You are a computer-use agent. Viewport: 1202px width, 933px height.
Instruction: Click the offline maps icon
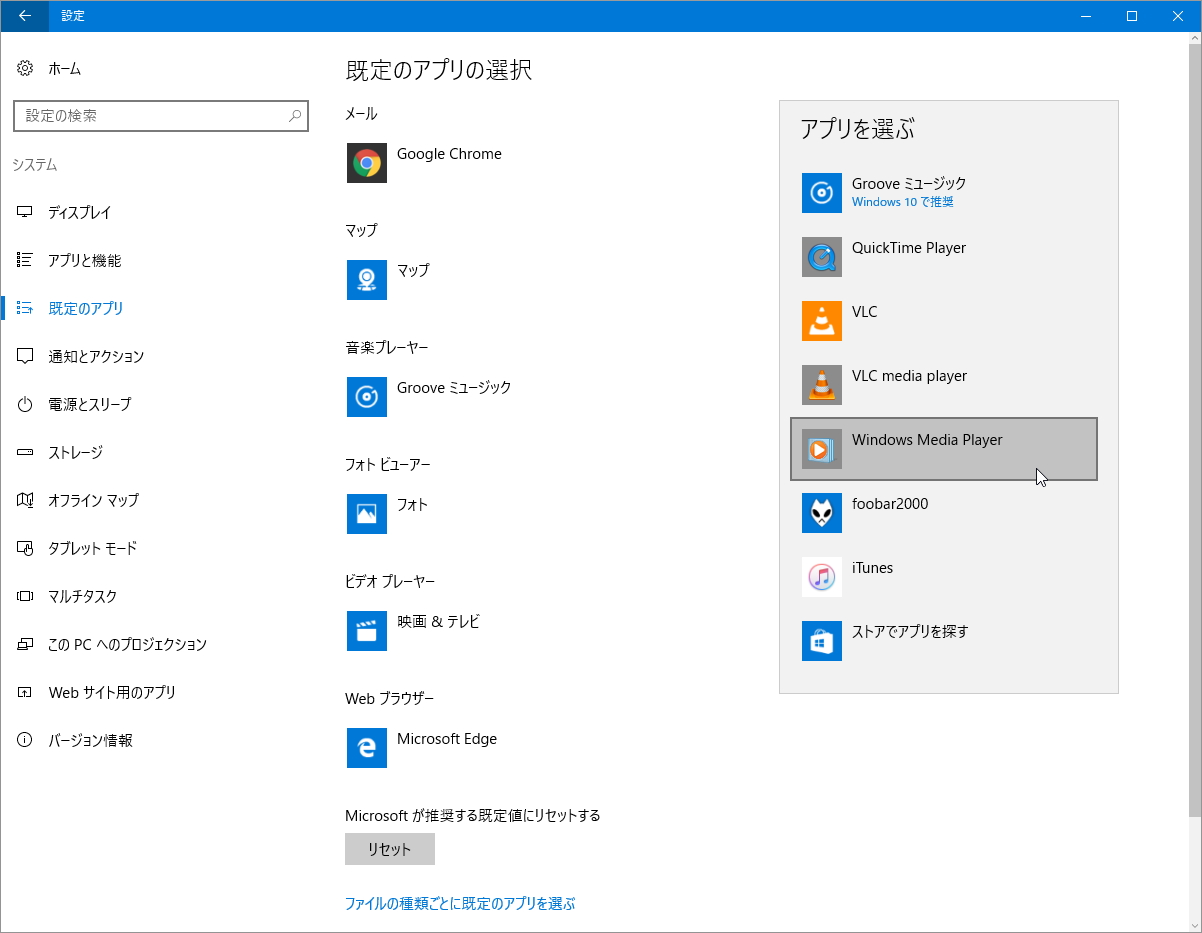25,500
